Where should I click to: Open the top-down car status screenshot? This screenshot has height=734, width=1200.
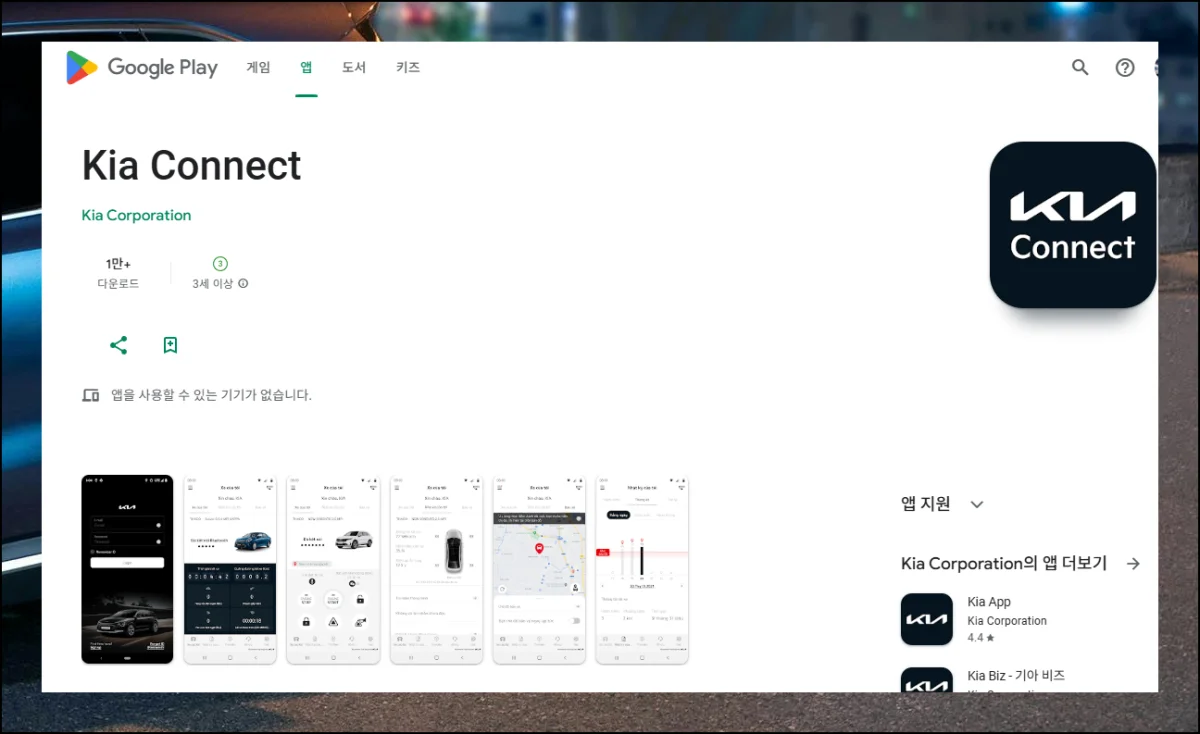point(436,569)
